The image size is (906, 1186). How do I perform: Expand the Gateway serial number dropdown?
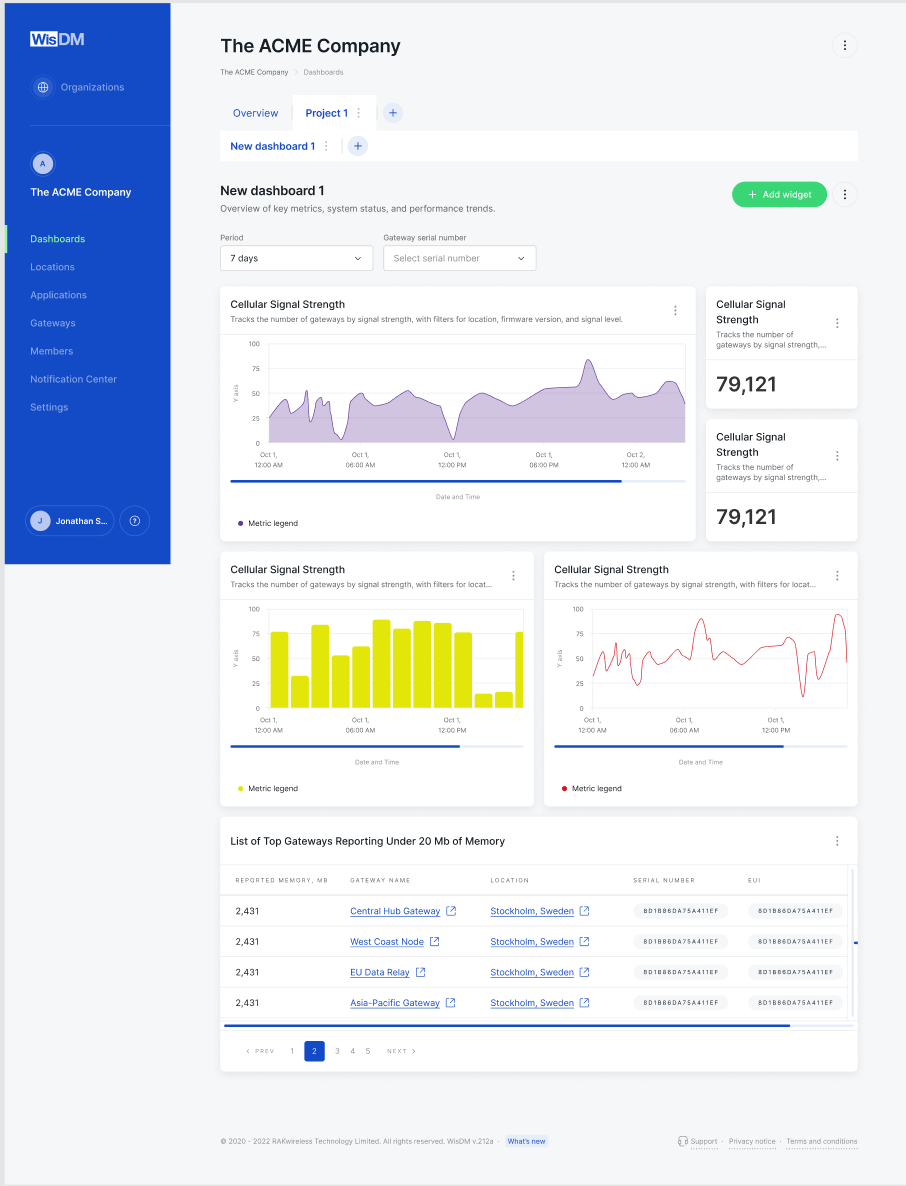(x=460, y=258)
